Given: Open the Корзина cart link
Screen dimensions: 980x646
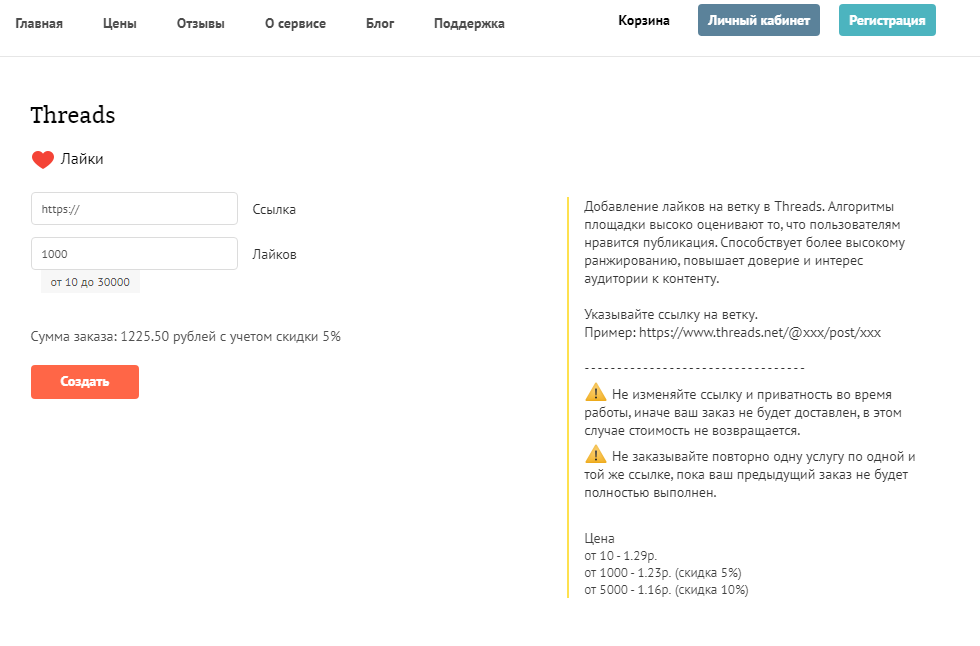Looking at the screenshot, I should tap(644, 21).
